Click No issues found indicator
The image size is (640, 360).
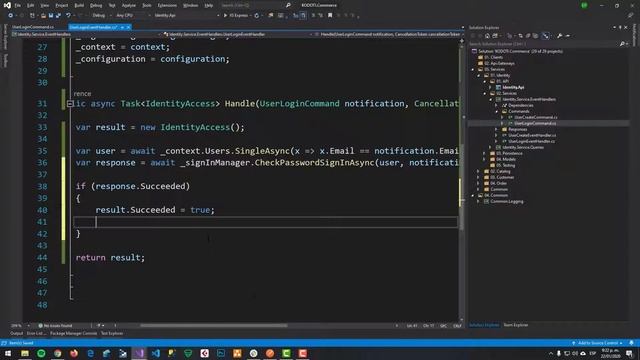coord(55,326)
